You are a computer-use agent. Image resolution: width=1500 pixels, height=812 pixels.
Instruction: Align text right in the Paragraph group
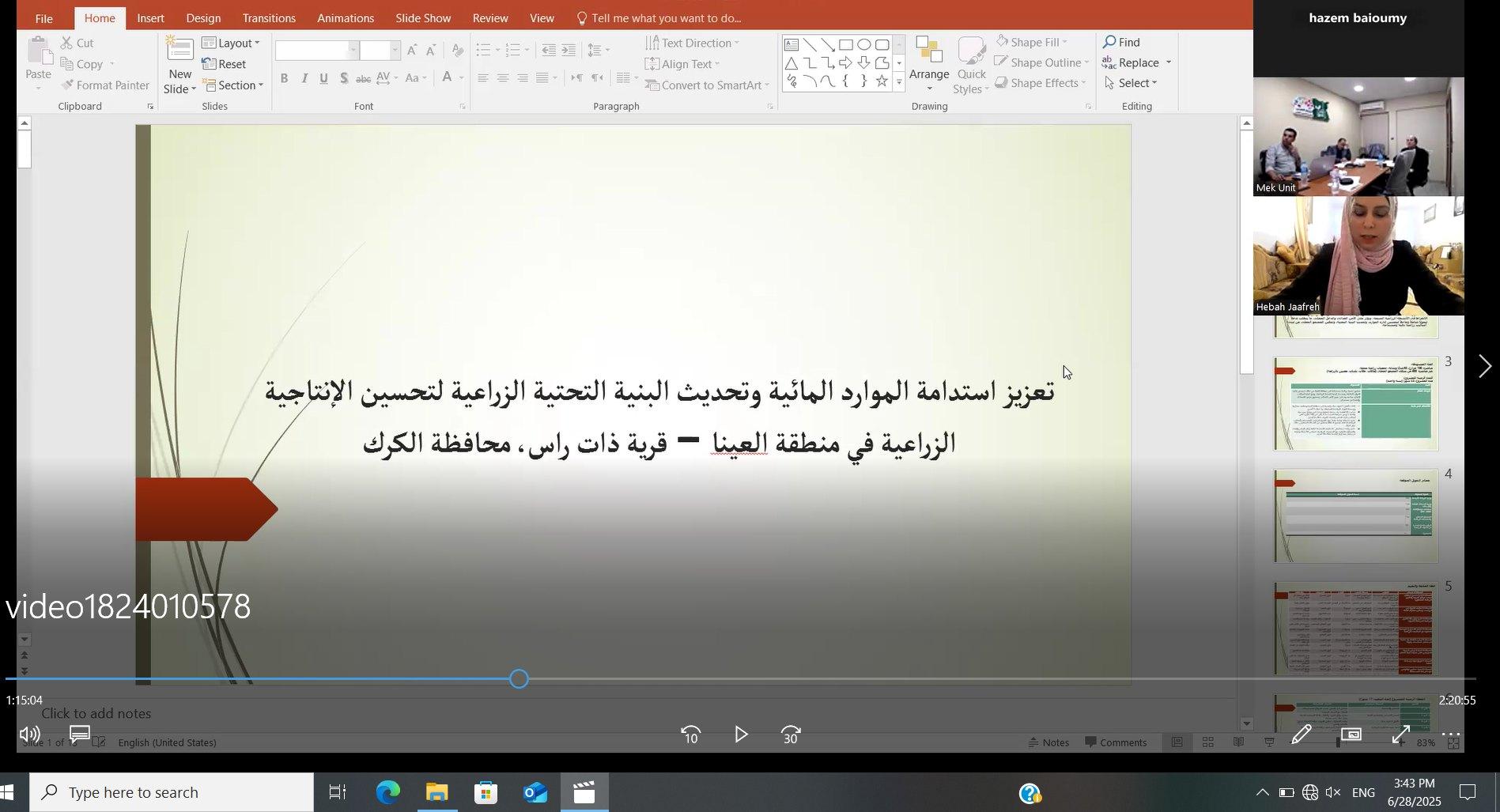coord(522,77)
